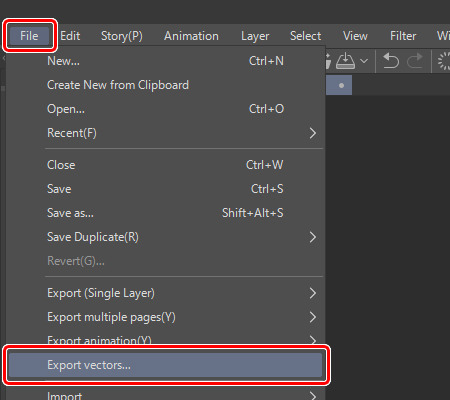Select Create New from Clipboard

166,85
